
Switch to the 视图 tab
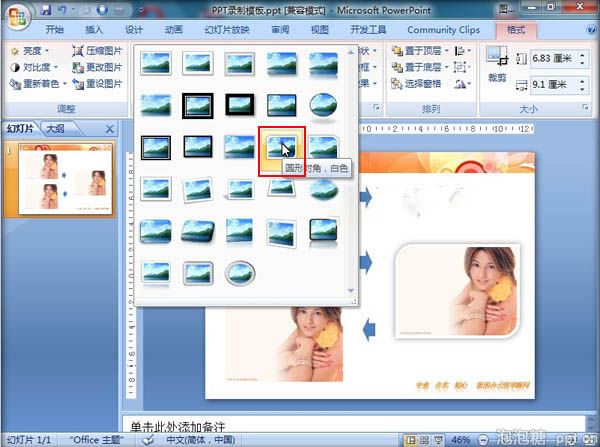point(320,30)
